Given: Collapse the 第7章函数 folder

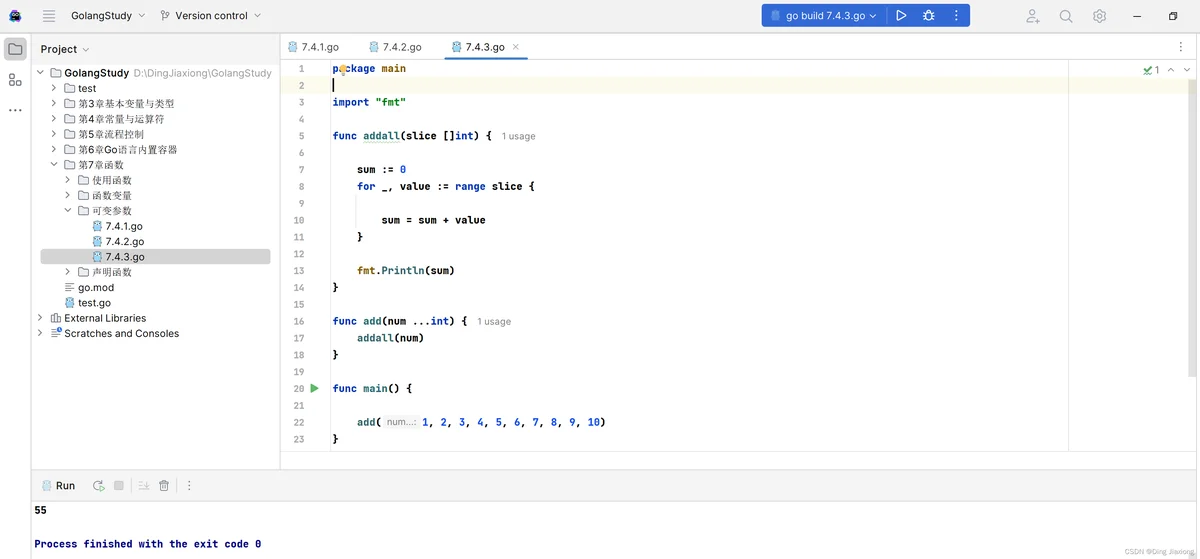Looking at the screenshot, I should (55, 165).
